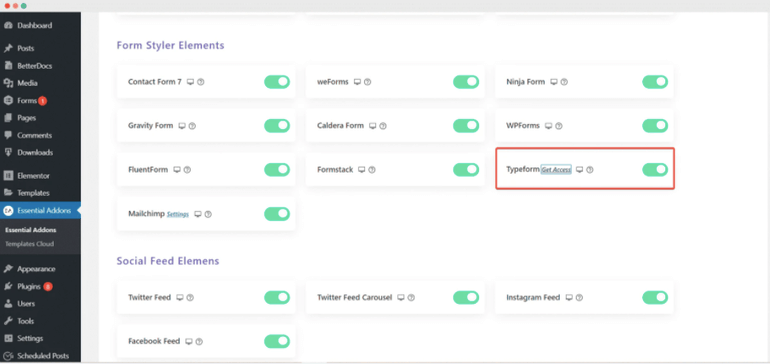This screenshot has height=364, width=770.
Task: Open the Instagram Feed help icon
Action: 579,298
